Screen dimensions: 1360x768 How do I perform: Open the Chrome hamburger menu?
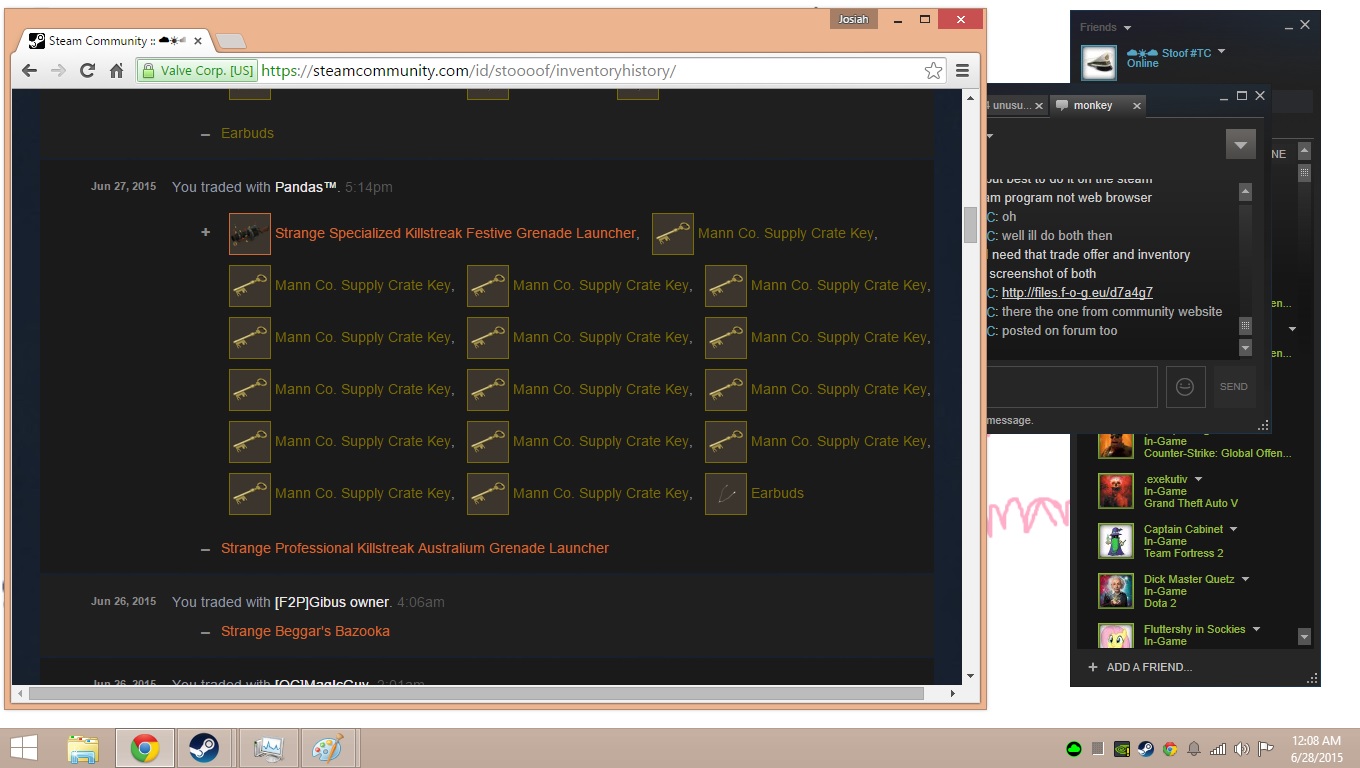(963, 70)
